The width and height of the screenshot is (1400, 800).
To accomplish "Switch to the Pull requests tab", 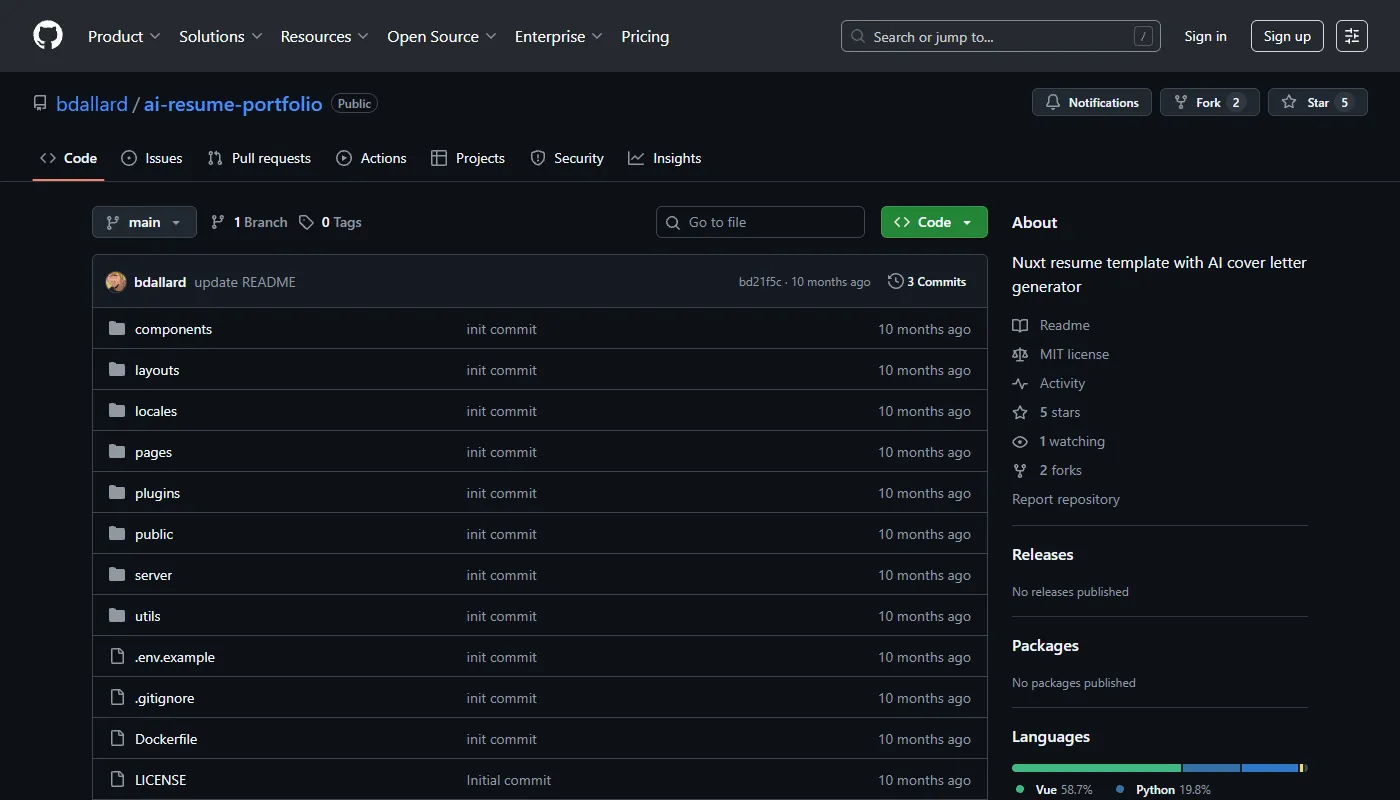I will [x=259, y=158].
